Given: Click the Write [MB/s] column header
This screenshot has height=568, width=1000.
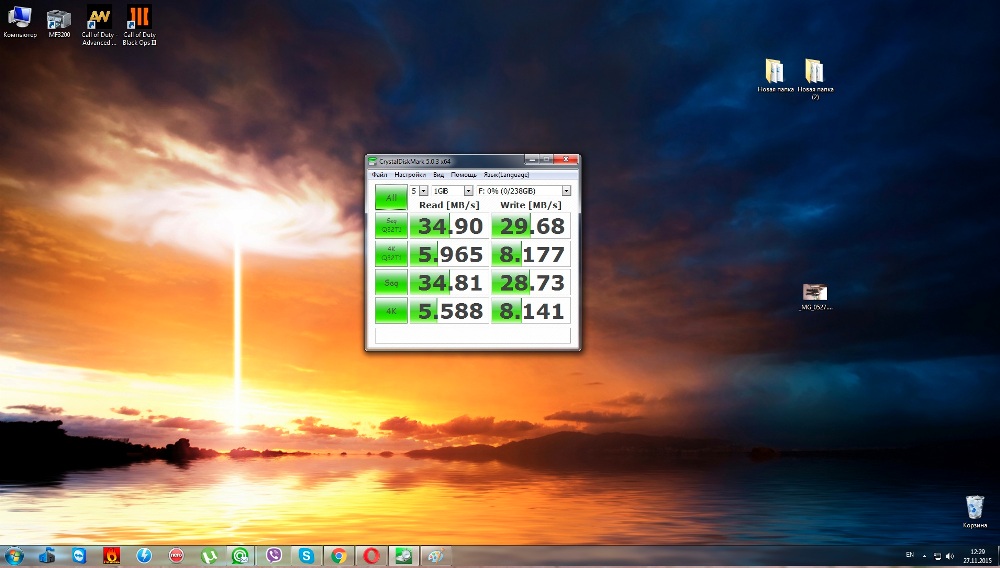Looking at the screenshot, I should click(531, 205).
